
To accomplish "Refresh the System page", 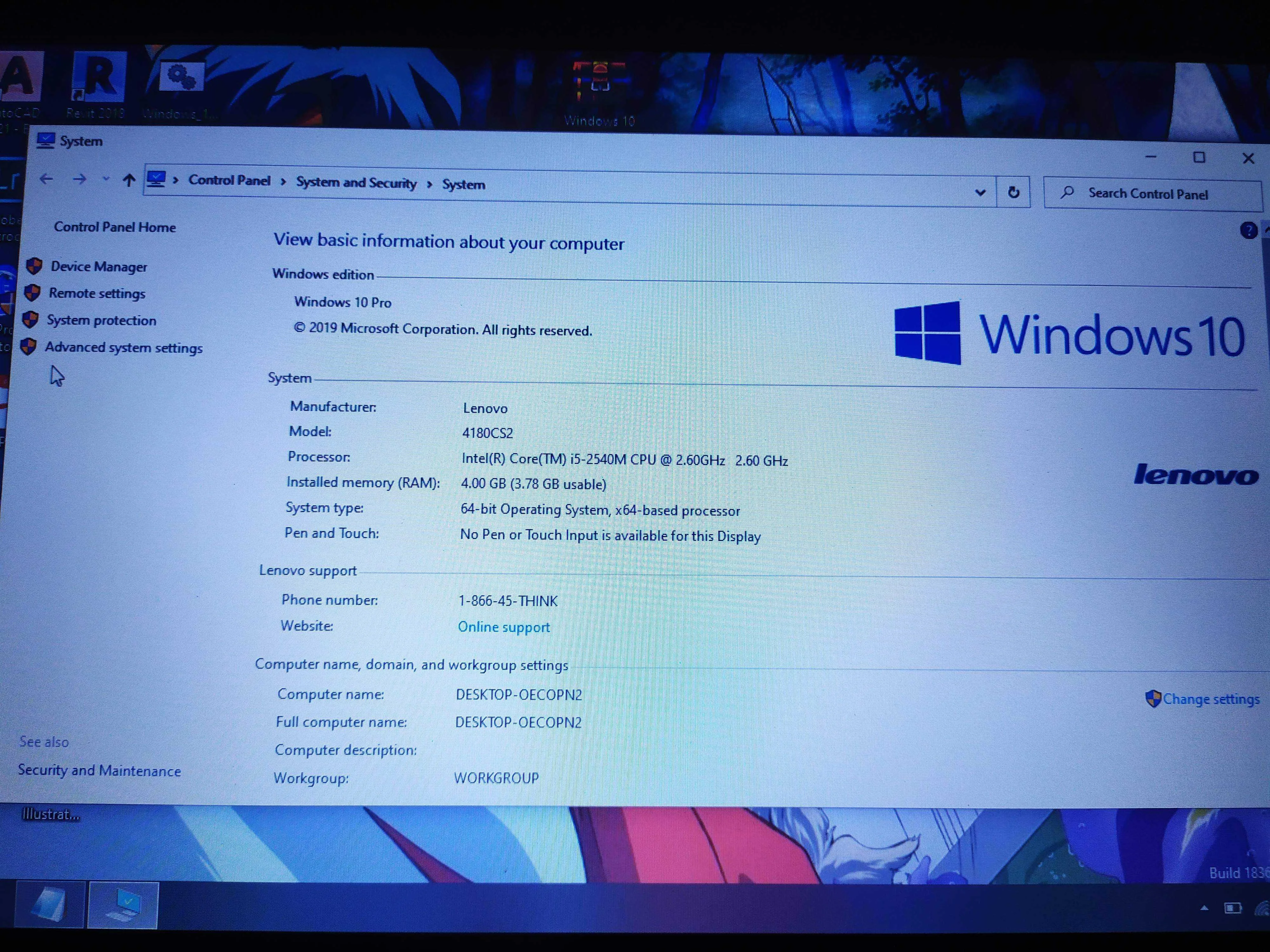I will tap(1013, 192).
